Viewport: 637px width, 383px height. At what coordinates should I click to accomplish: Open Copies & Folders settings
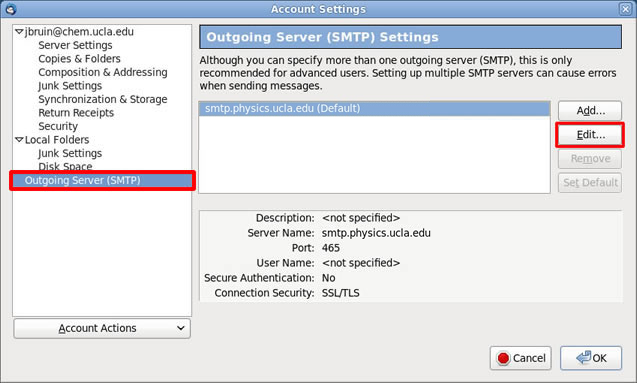(79, 58)
